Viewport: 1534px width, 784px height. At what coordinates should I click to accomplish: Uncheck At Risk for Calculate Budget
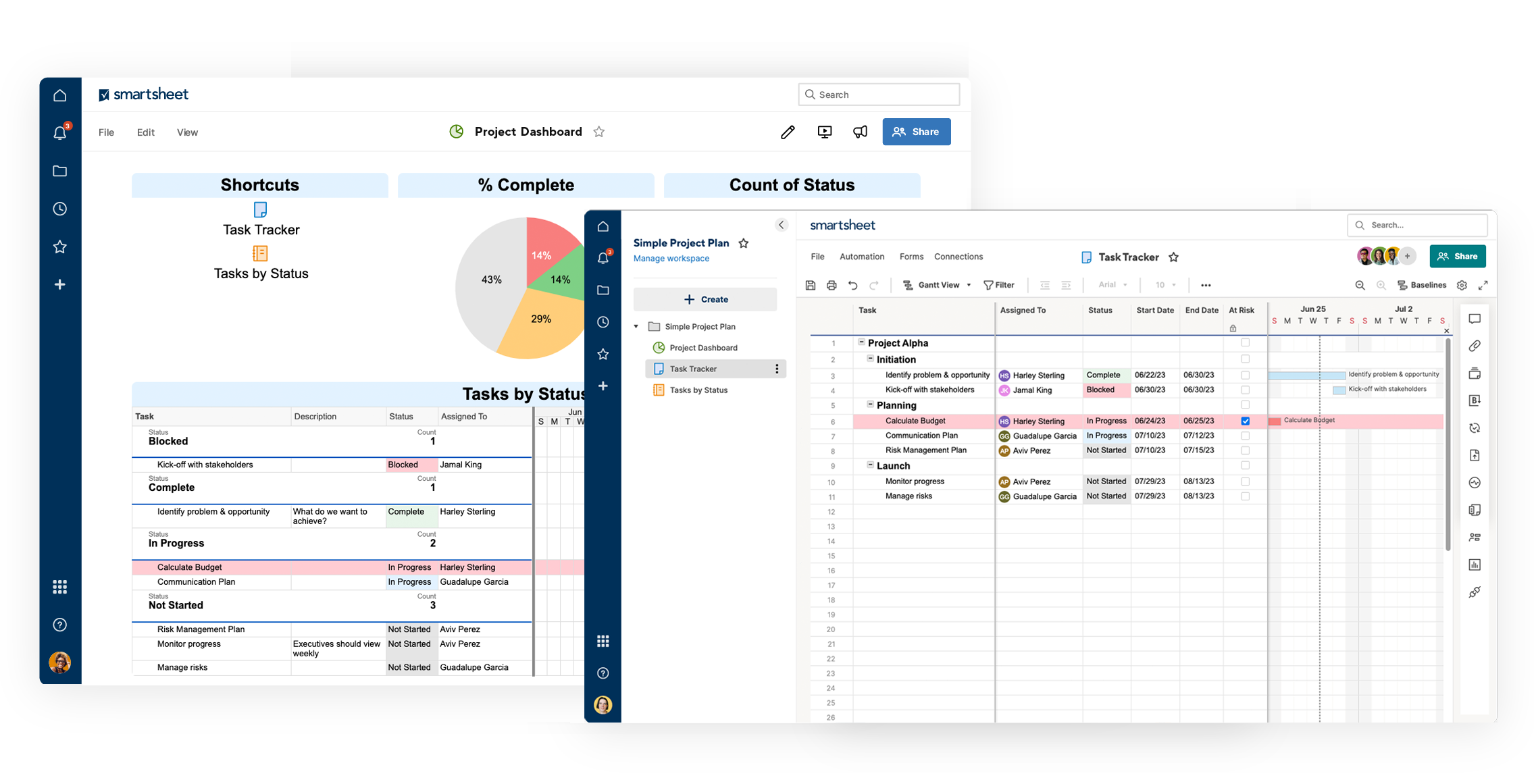tap(1245, 421)
